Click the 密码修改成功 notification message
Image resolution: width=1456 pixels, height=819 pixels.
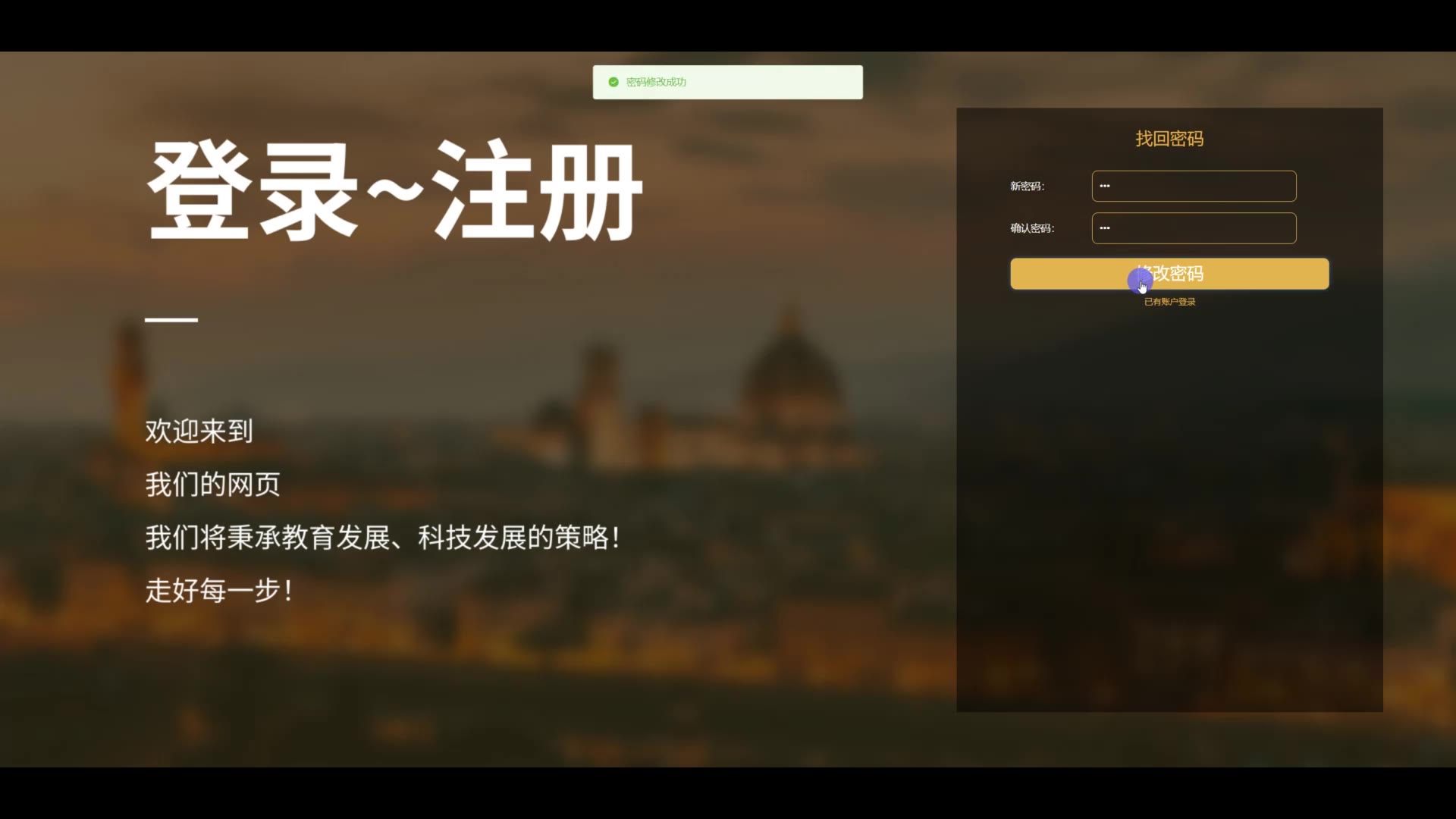tap(656, 82)
